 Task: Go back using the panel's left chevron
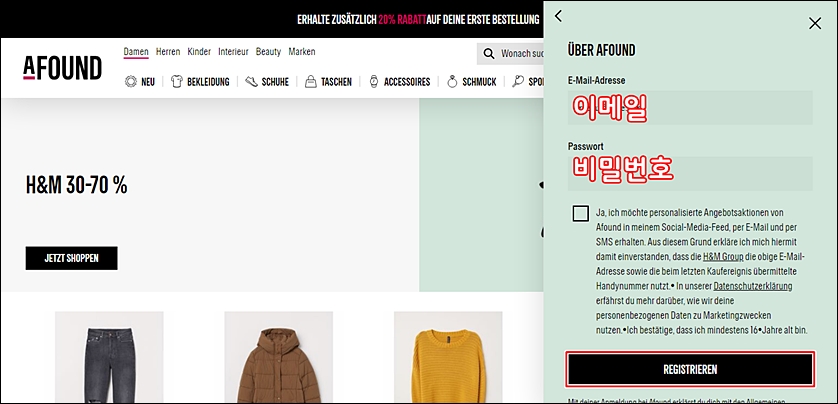pos(558,16)
